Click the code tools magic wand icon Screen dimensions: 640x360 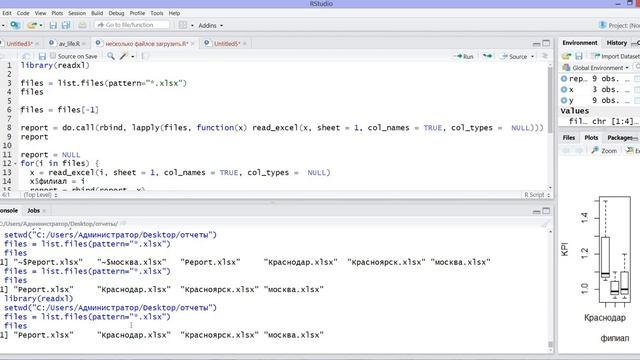tap(123, 56)
